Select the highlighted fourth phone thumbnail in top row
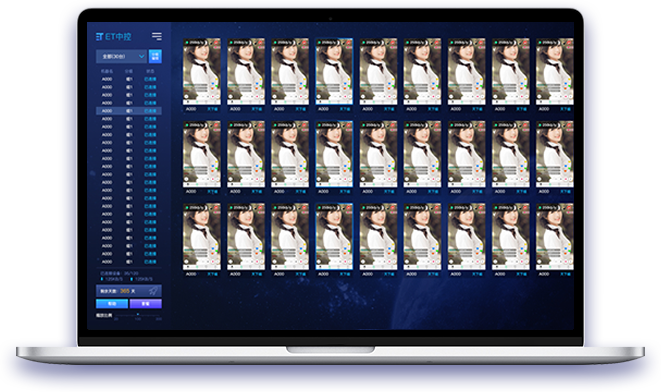Image resolution: width=661 pixels, height=392 pixels. pyautogui.click(x=334, y=71)
